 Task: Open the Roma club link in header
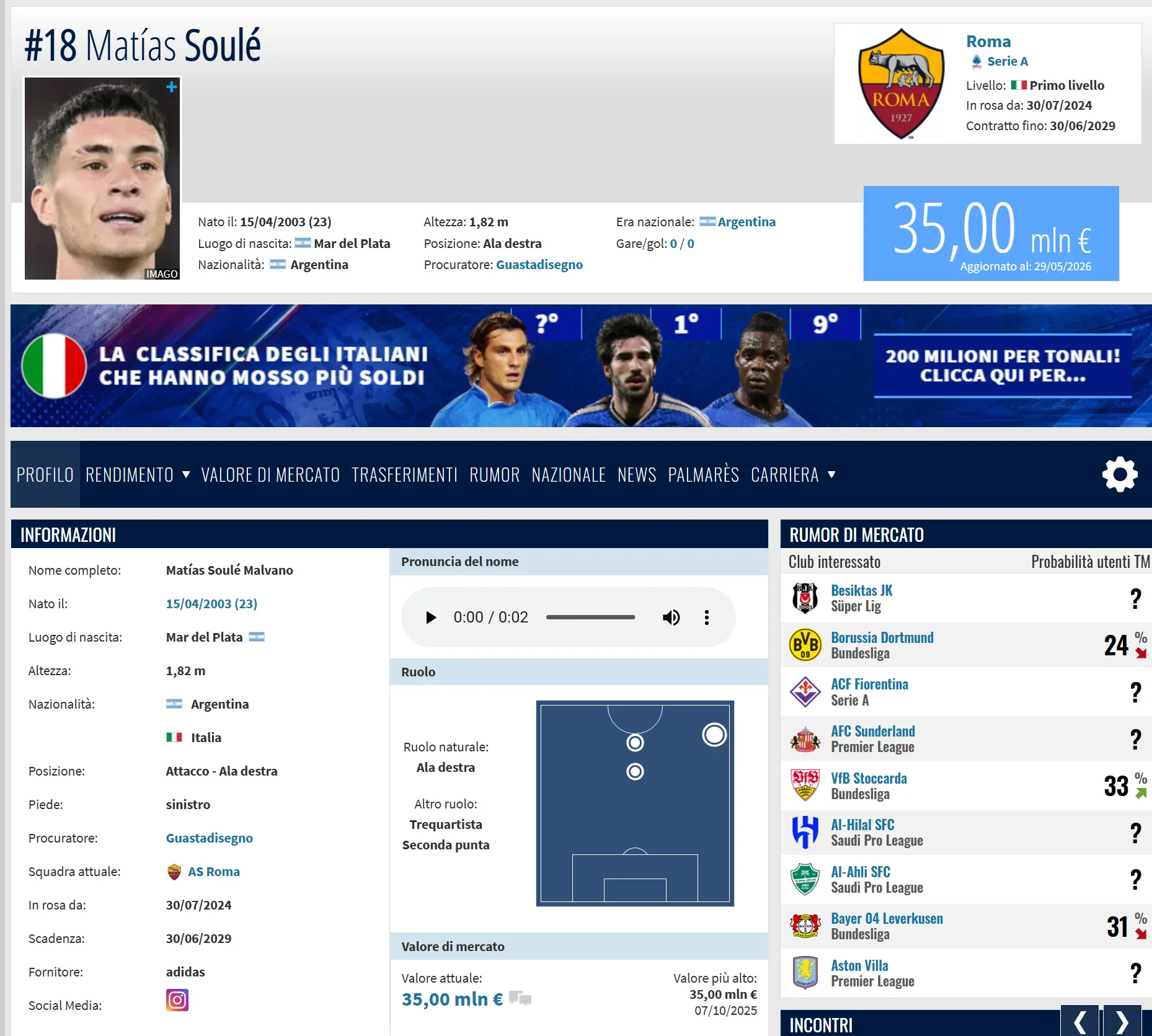(988, 42)
